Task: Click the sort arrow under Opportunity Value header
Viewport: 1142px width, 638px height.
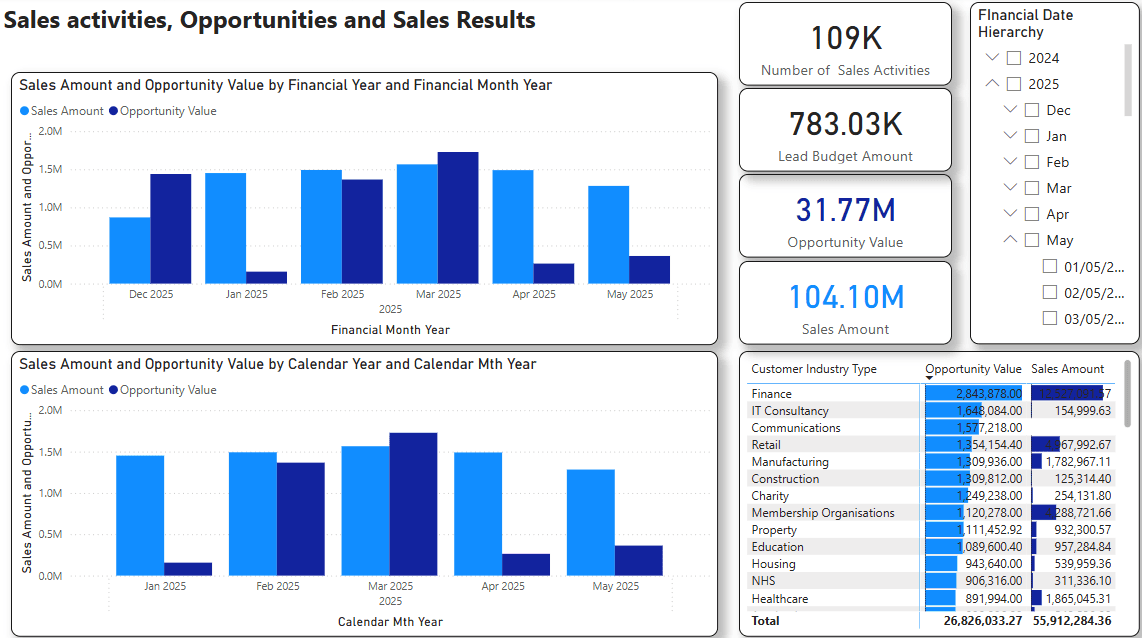Action: 930,378
